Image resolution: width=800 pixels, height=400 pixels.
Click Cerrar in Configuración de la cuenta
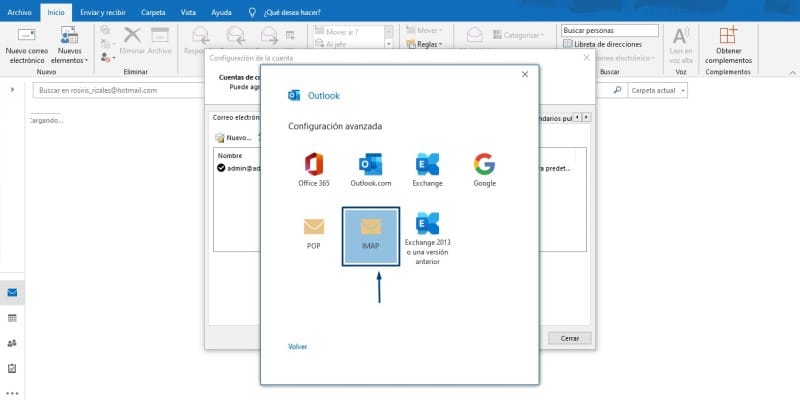[x=570, y=338]
